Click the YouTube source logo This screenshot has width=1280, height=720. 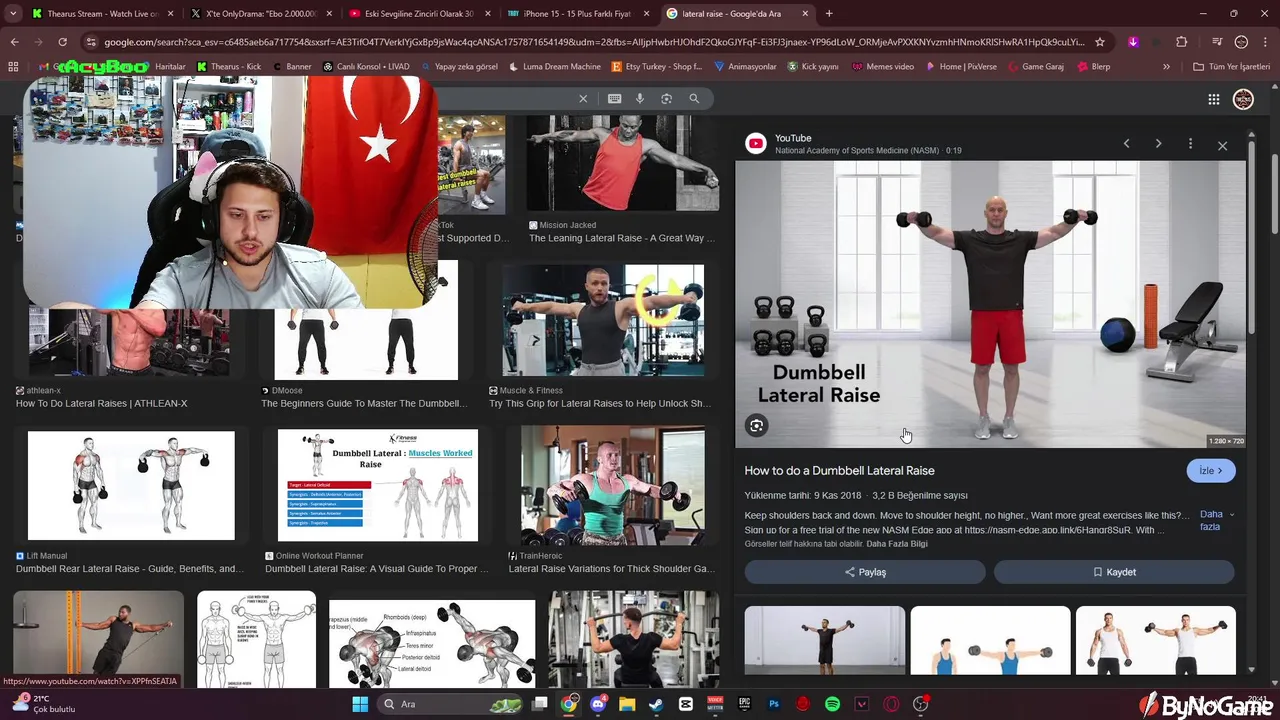pos(756,144)
